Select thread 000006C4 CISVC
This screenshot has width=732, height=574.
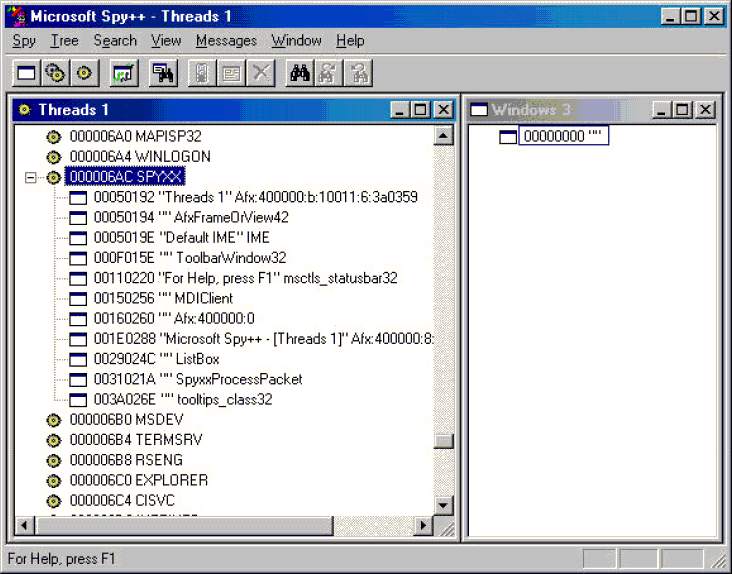(122, 501)
